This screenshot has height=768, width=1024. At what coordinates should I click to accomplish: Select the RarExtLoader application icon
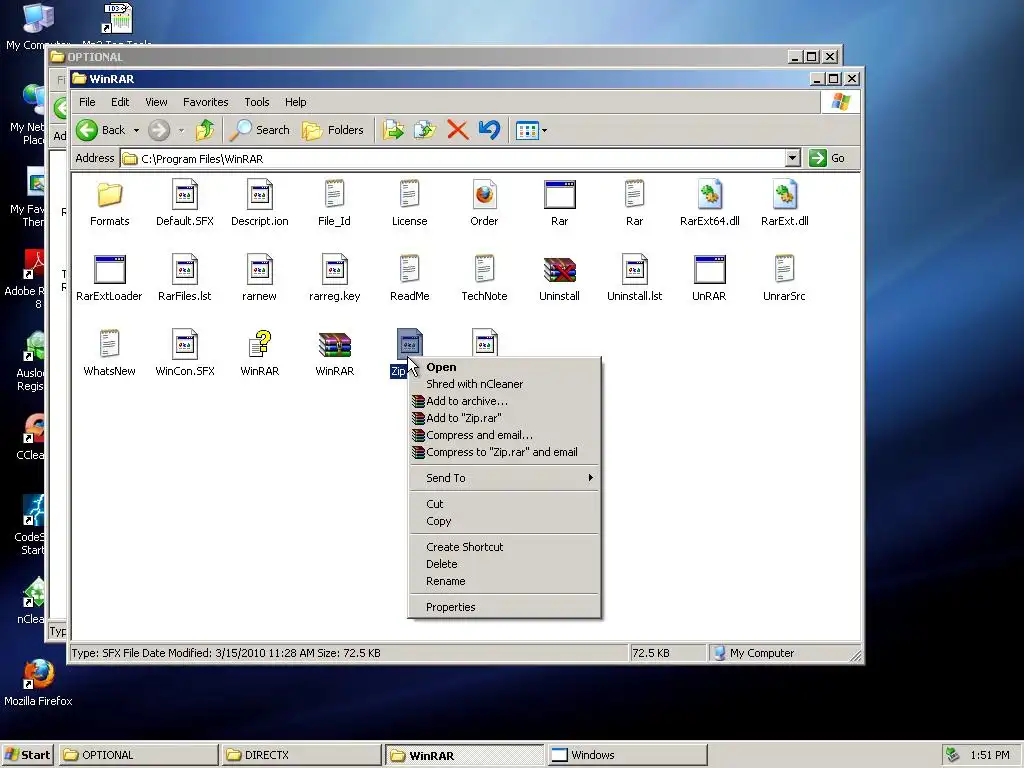point(109,270)
